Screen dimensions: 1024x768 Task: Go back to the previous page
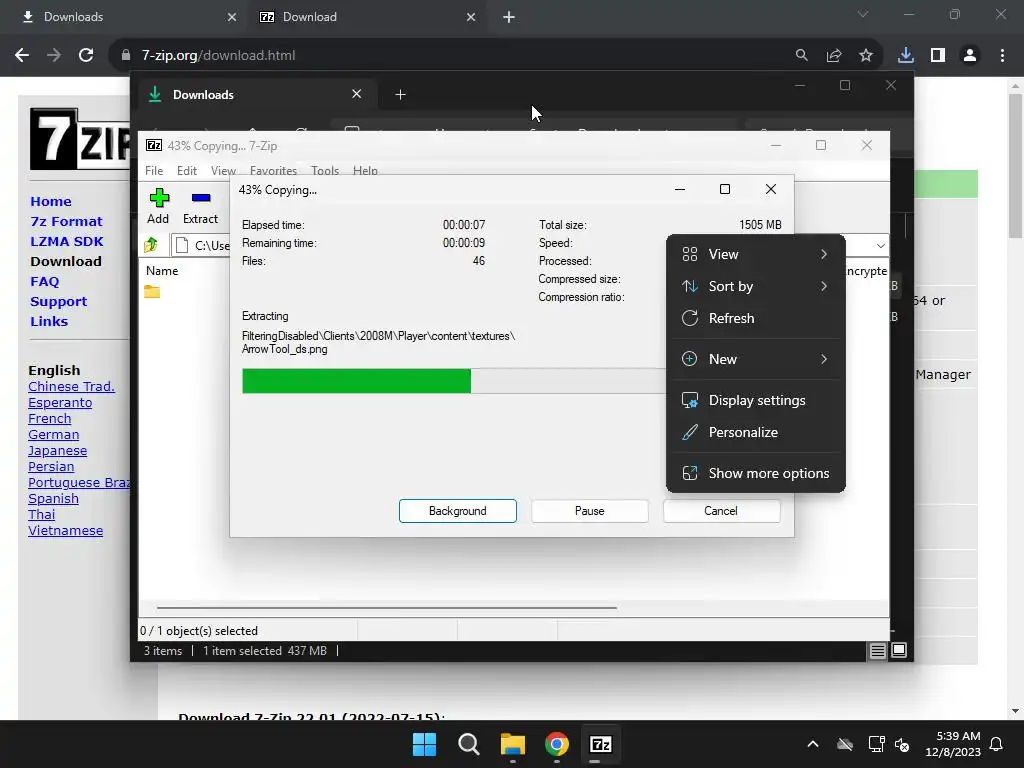coord(22,56)
